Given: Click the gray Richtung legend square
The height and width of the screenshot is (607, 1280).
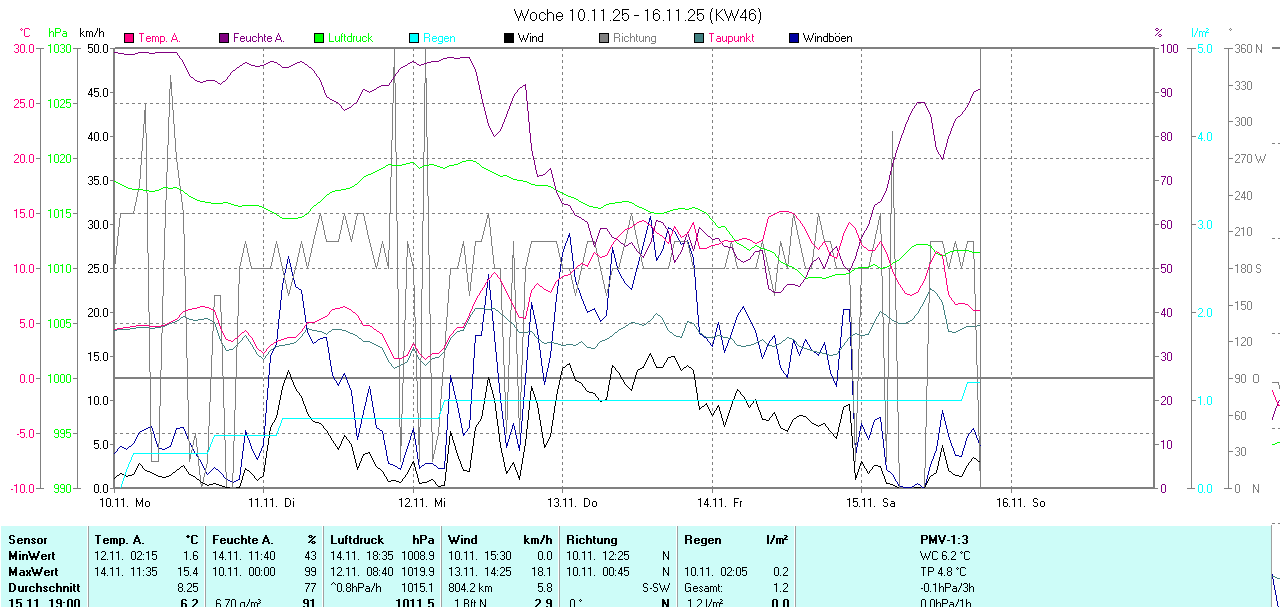Looking at the screenshot, I should pyautogui.click(x=604, y=38).
